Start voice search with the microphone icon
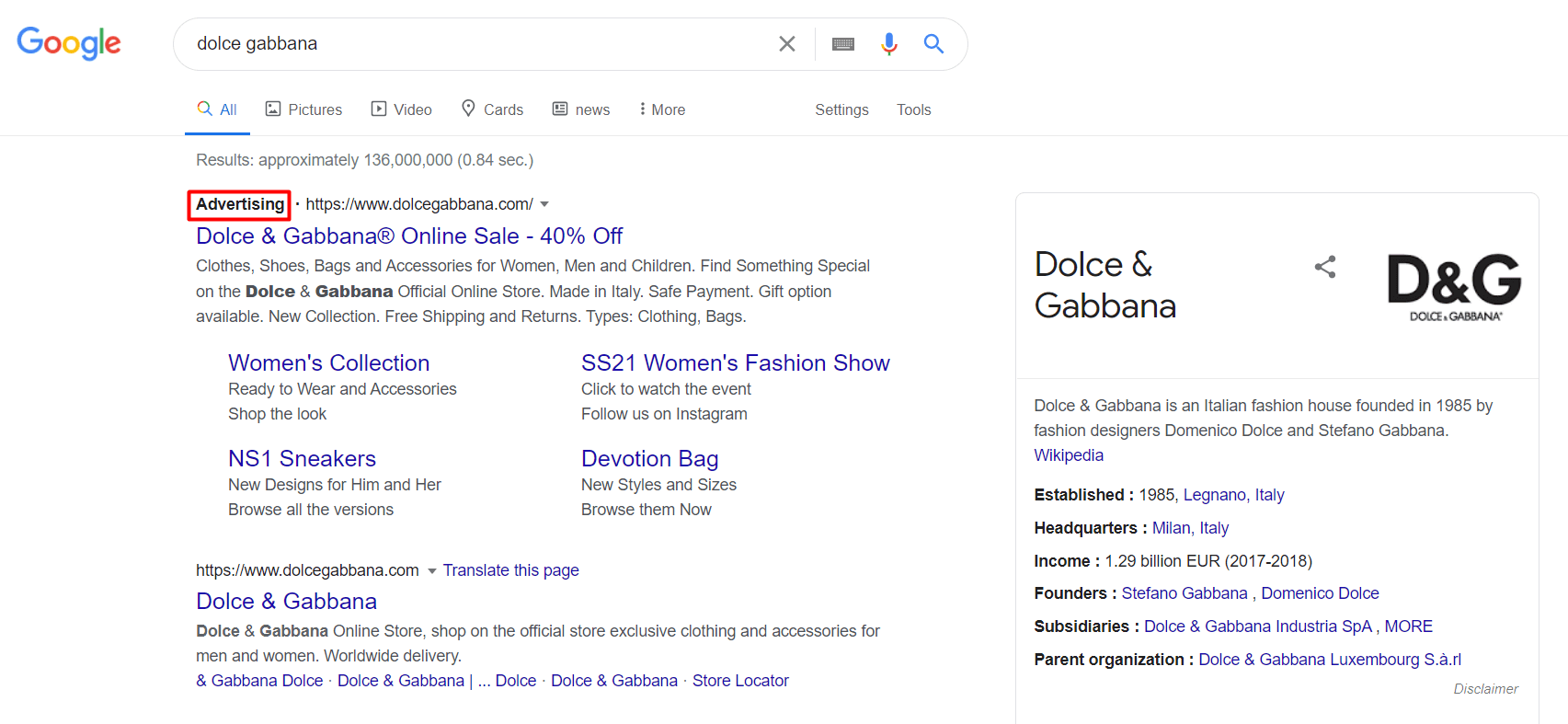This screenshot has height=724, width=1568. tap(888, 43)
